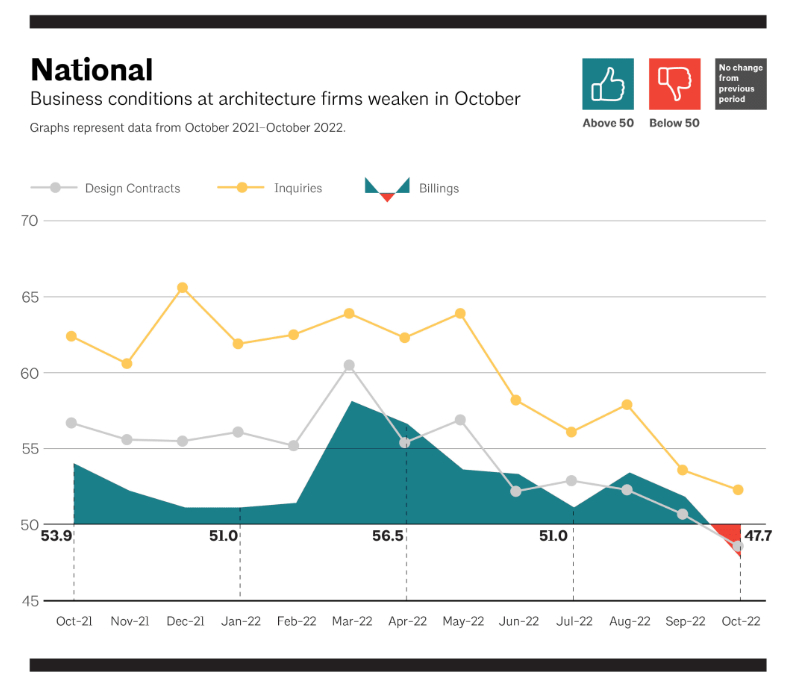Select the Inquiries data point for Oct-22
This screenshot has height=685, width=796.
pyautogui.click(x=738, y=490)
